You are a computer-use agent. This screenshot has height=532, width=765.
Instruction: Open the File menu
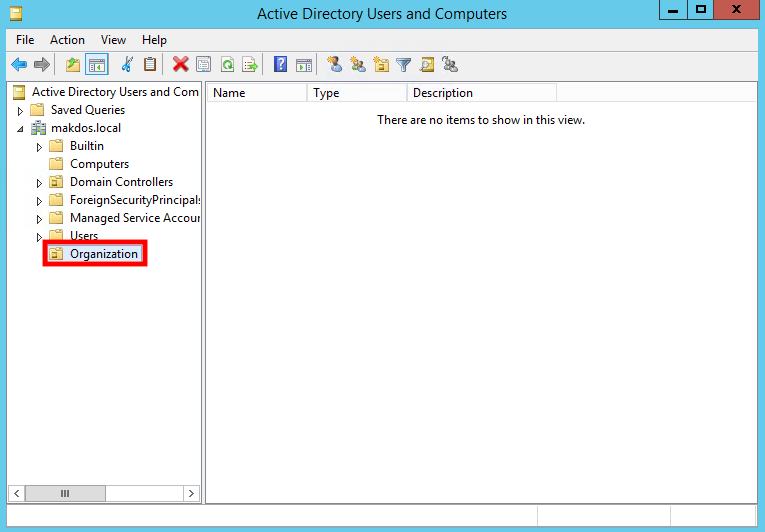pos(25,40)
